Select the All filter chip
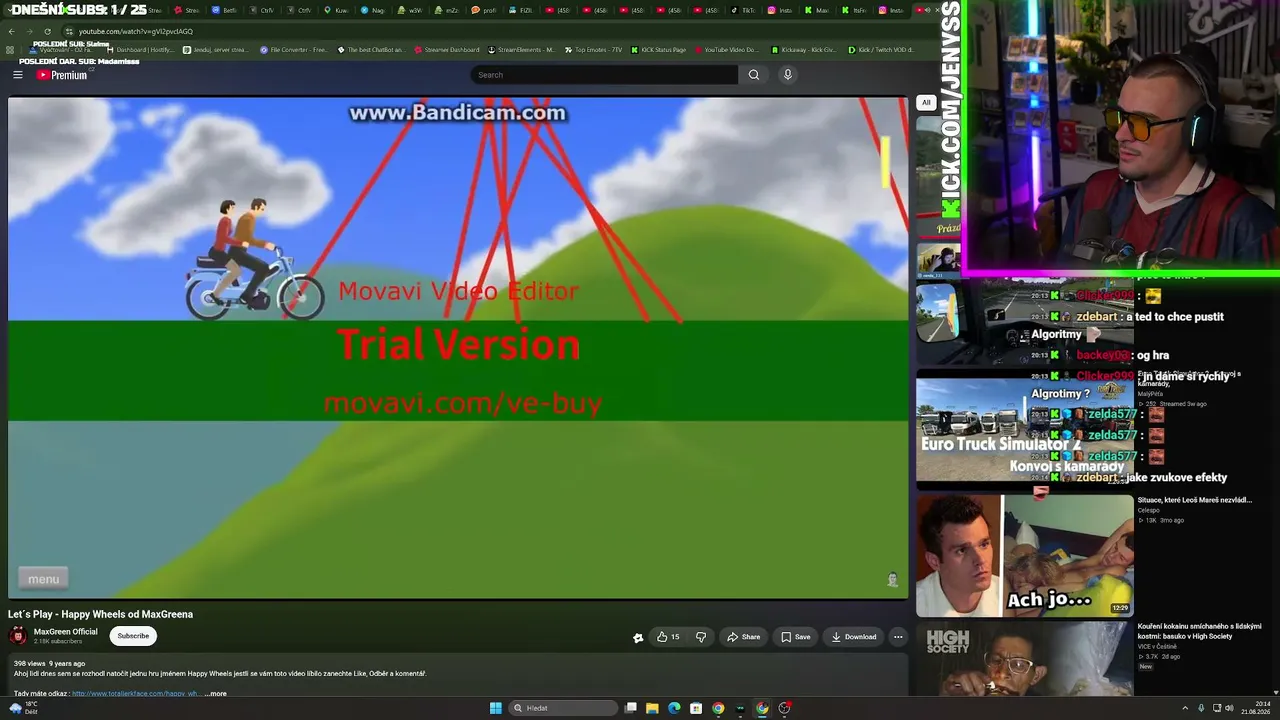 point(926,102)
